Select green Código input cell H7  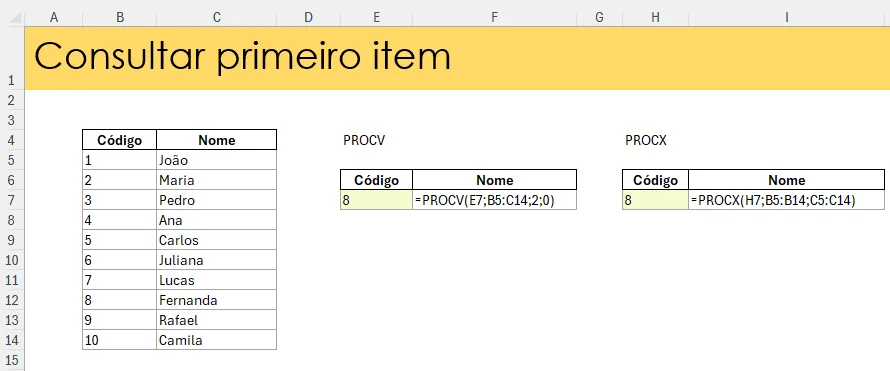pyautogui.click(x=656, y=200)
